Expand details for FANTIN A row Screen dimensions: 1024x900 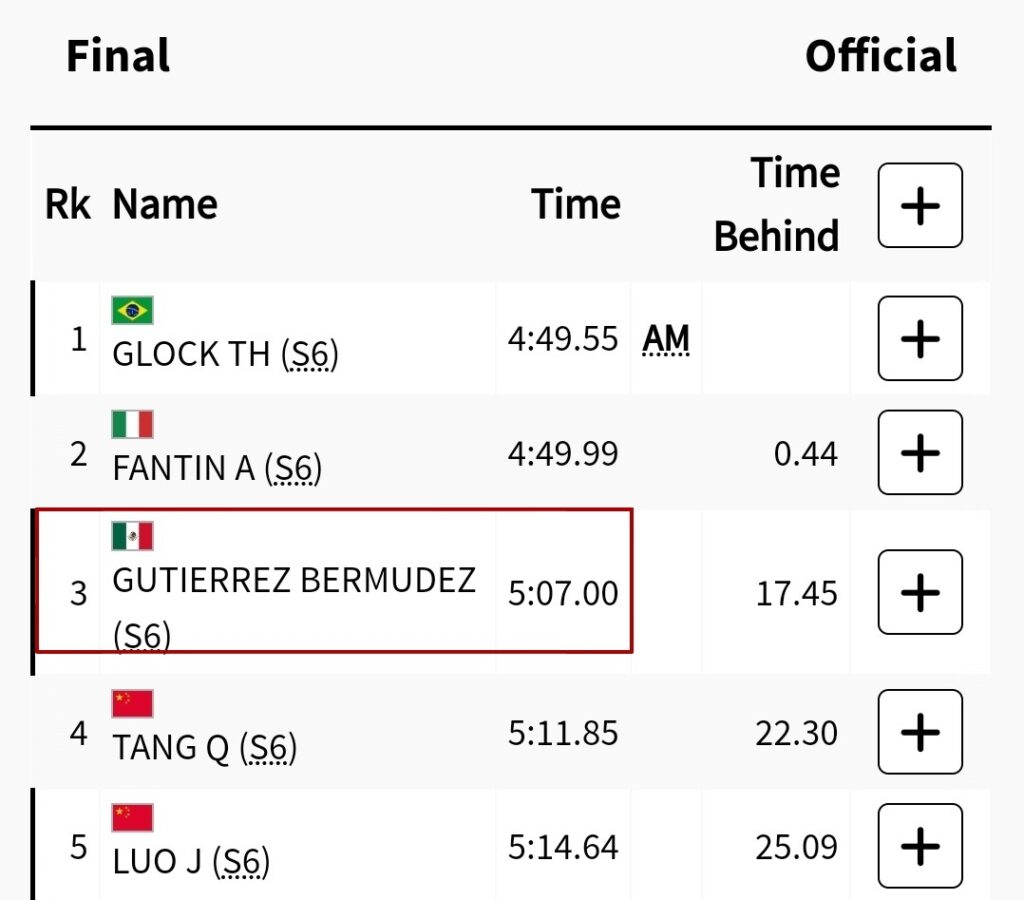[x=919, y=453]
